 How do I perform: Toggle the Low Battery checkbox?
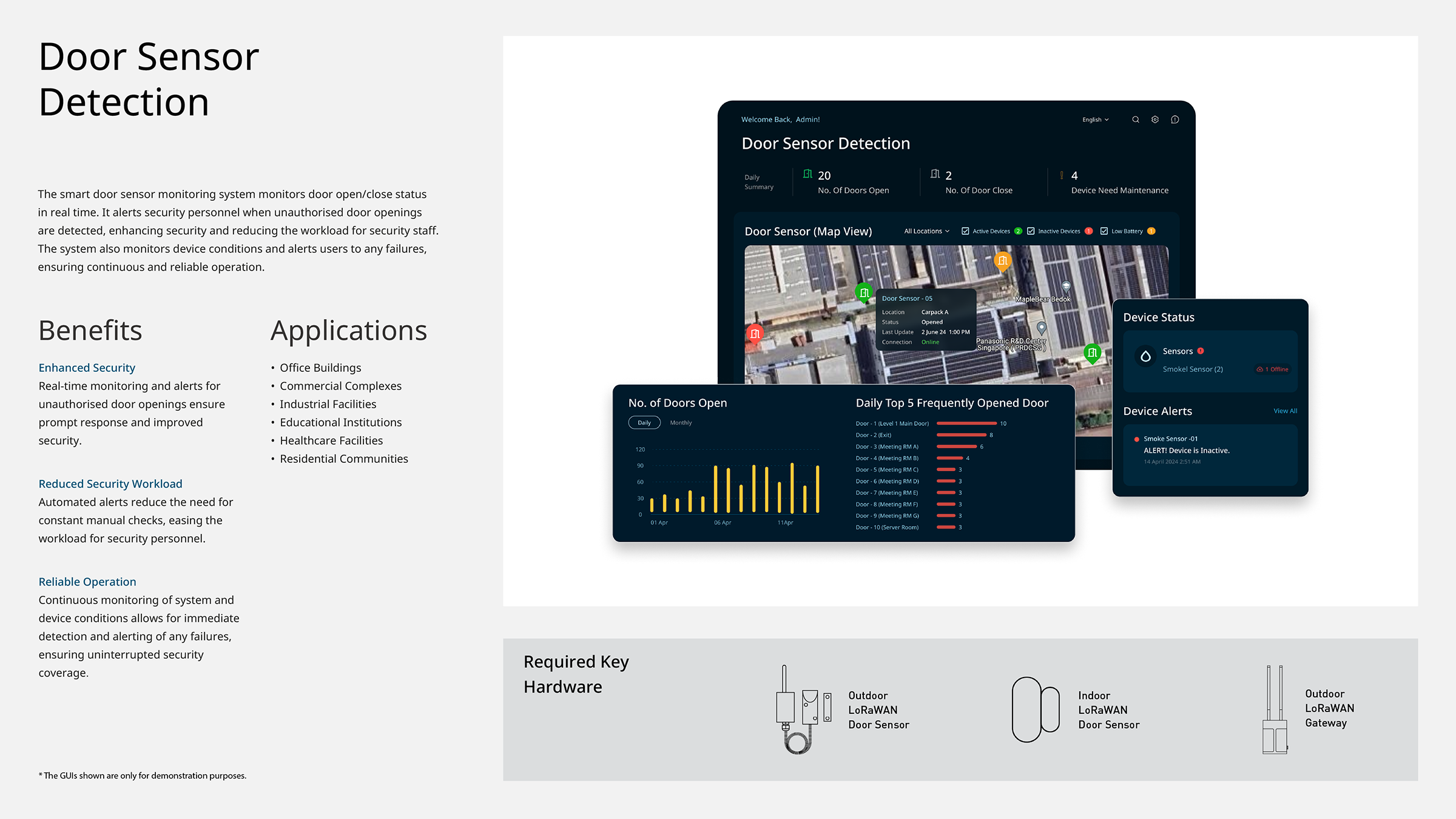(1104, 231)
